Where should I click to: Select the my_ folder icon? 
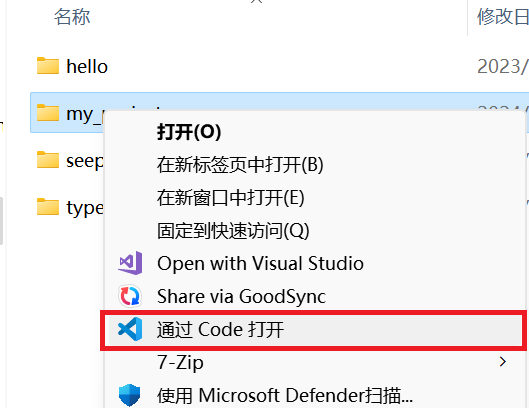coord(48,113)
